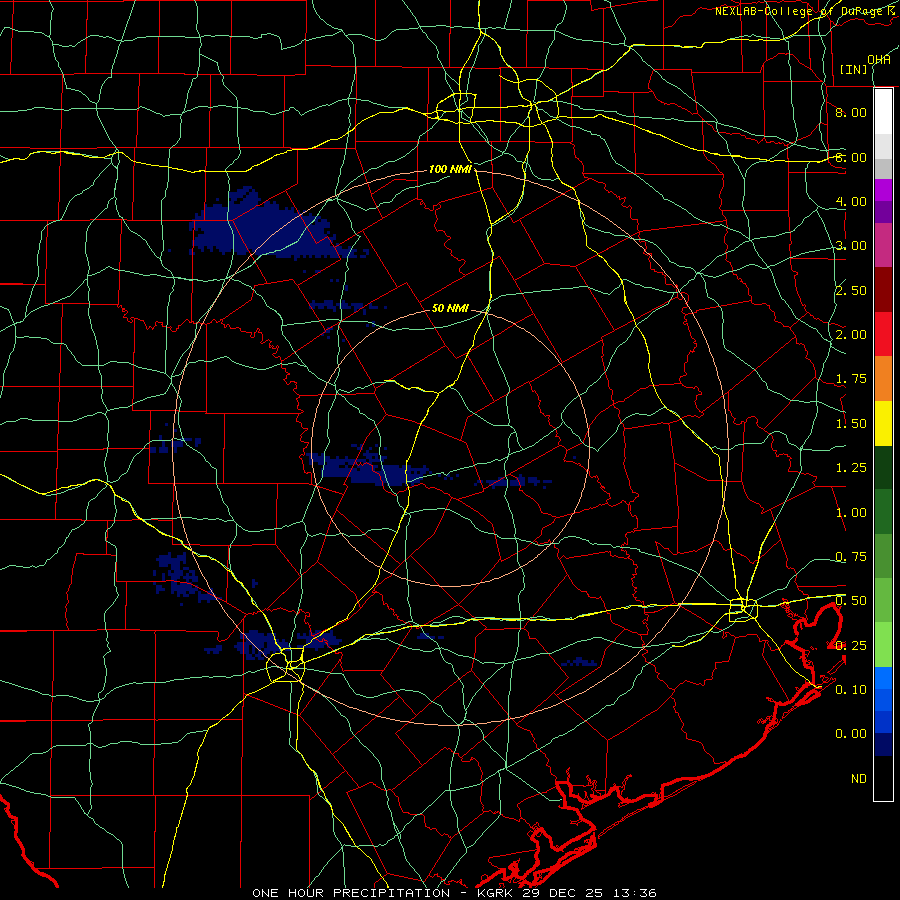
Task: Select the 1.50 legend value
Action: [851, 424]
